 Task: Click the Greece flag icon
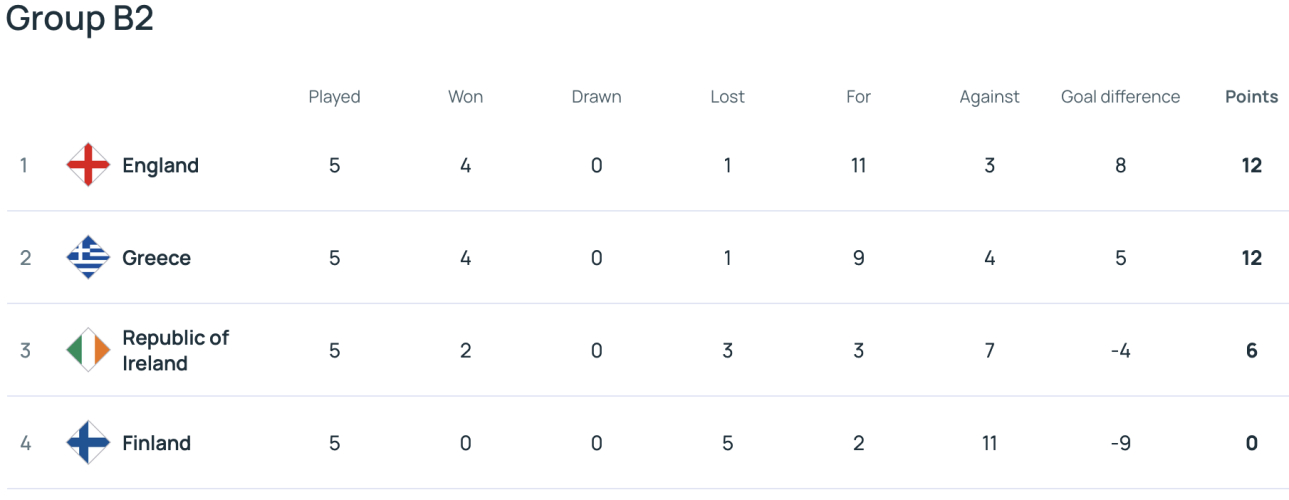88,258
